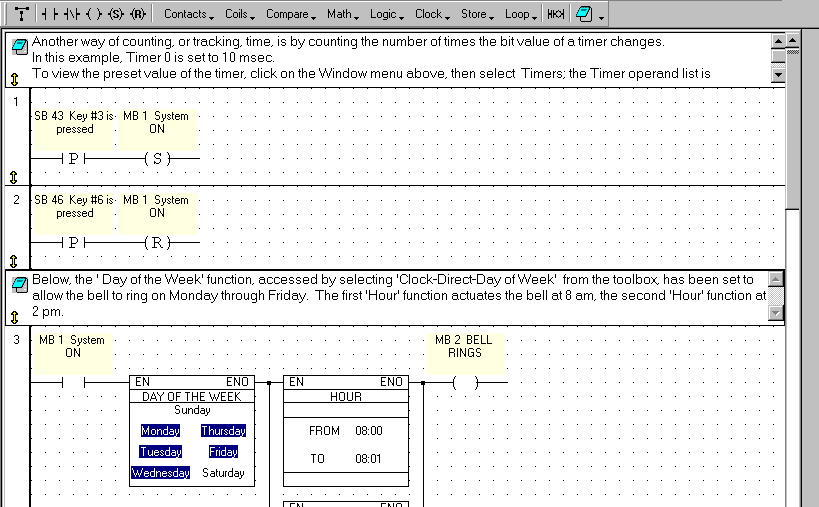Select the Reset coil (R) tool
The image size is (819, 507).
click(x=138, y=14)
